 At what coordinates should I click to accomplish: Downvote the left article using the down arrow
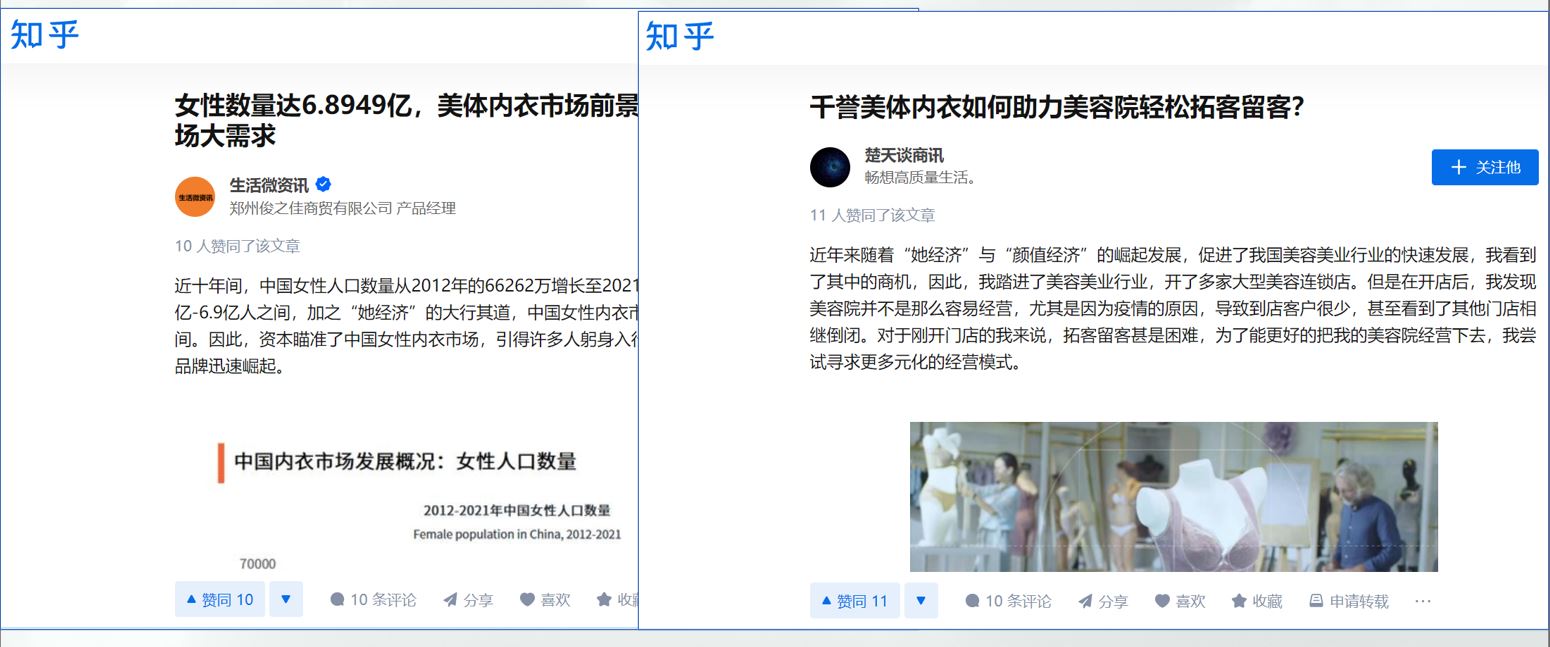pyautogui.click(x=286, y=600)
